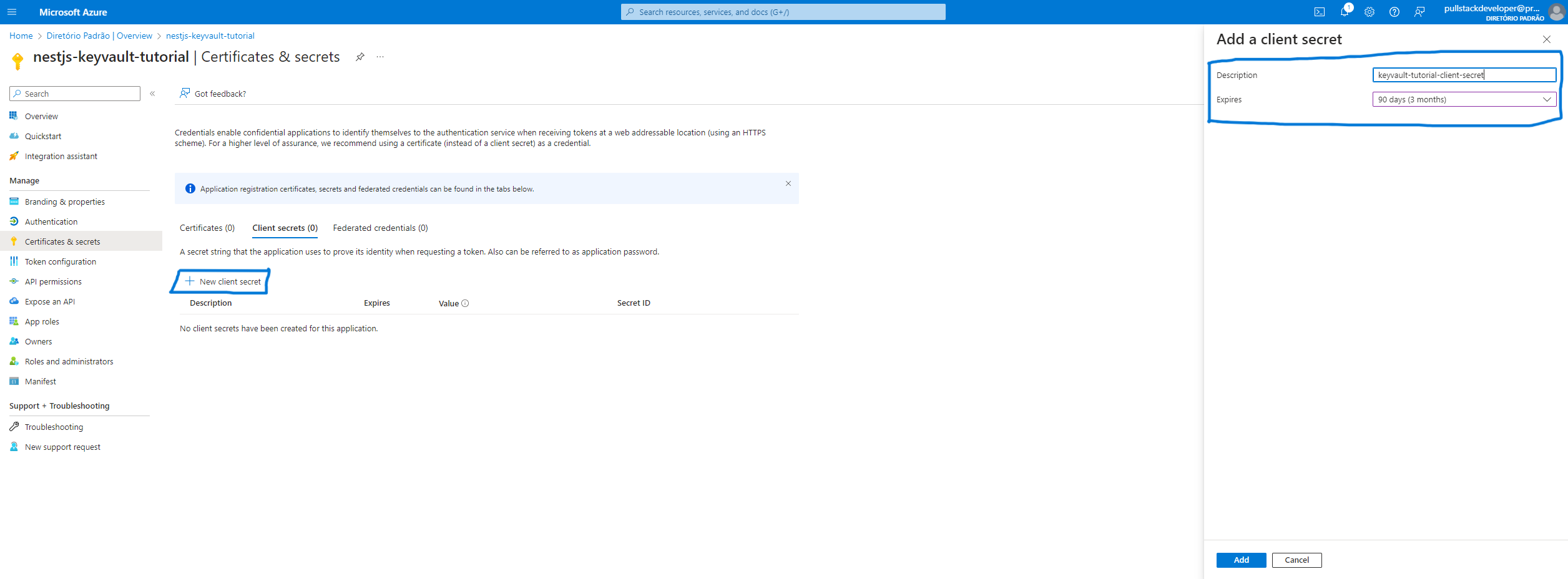The height and width of the screenshot is (579, 1568).
Task: Click the Token configuration icon
Action: tap(14, 261)
